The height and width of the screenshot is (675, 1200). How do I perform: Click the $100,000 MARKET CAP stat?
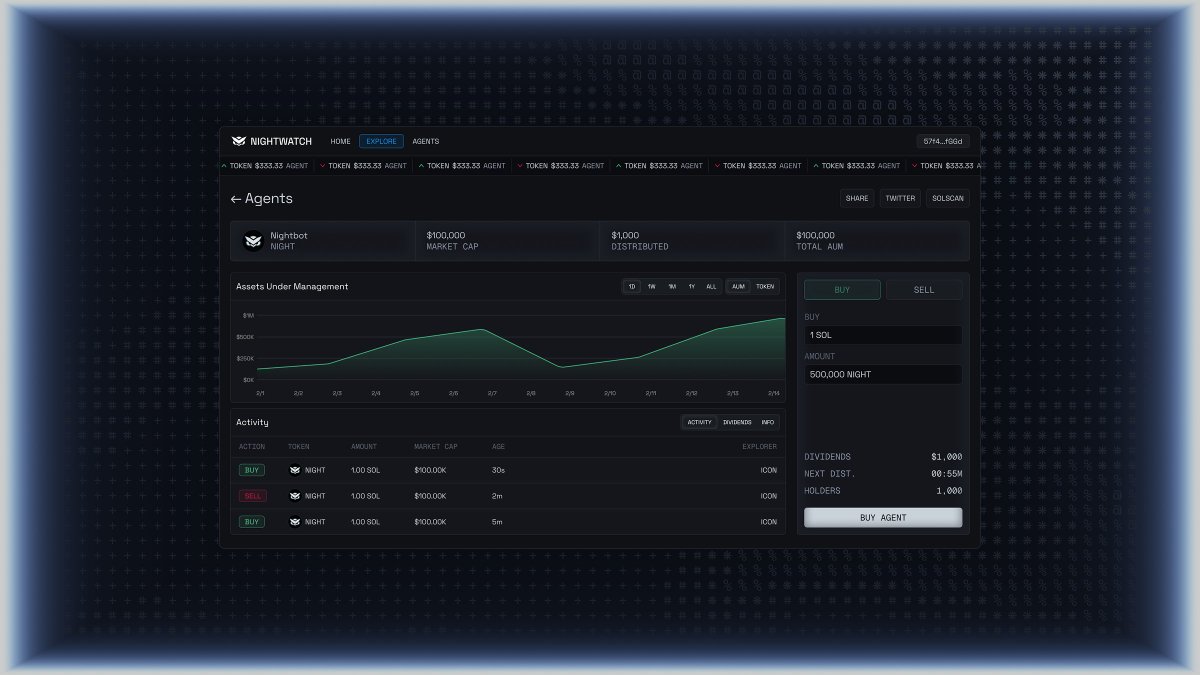(x=452, y=240)
